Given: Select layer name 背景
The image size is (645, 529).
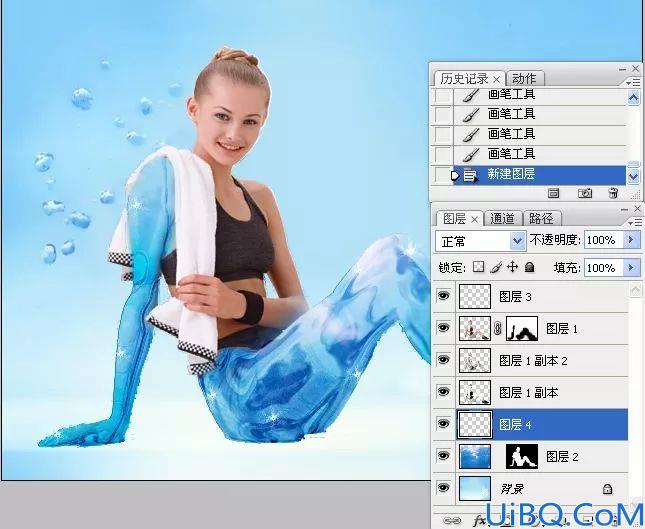Looking at the screenshot, I should pos(513,489).
